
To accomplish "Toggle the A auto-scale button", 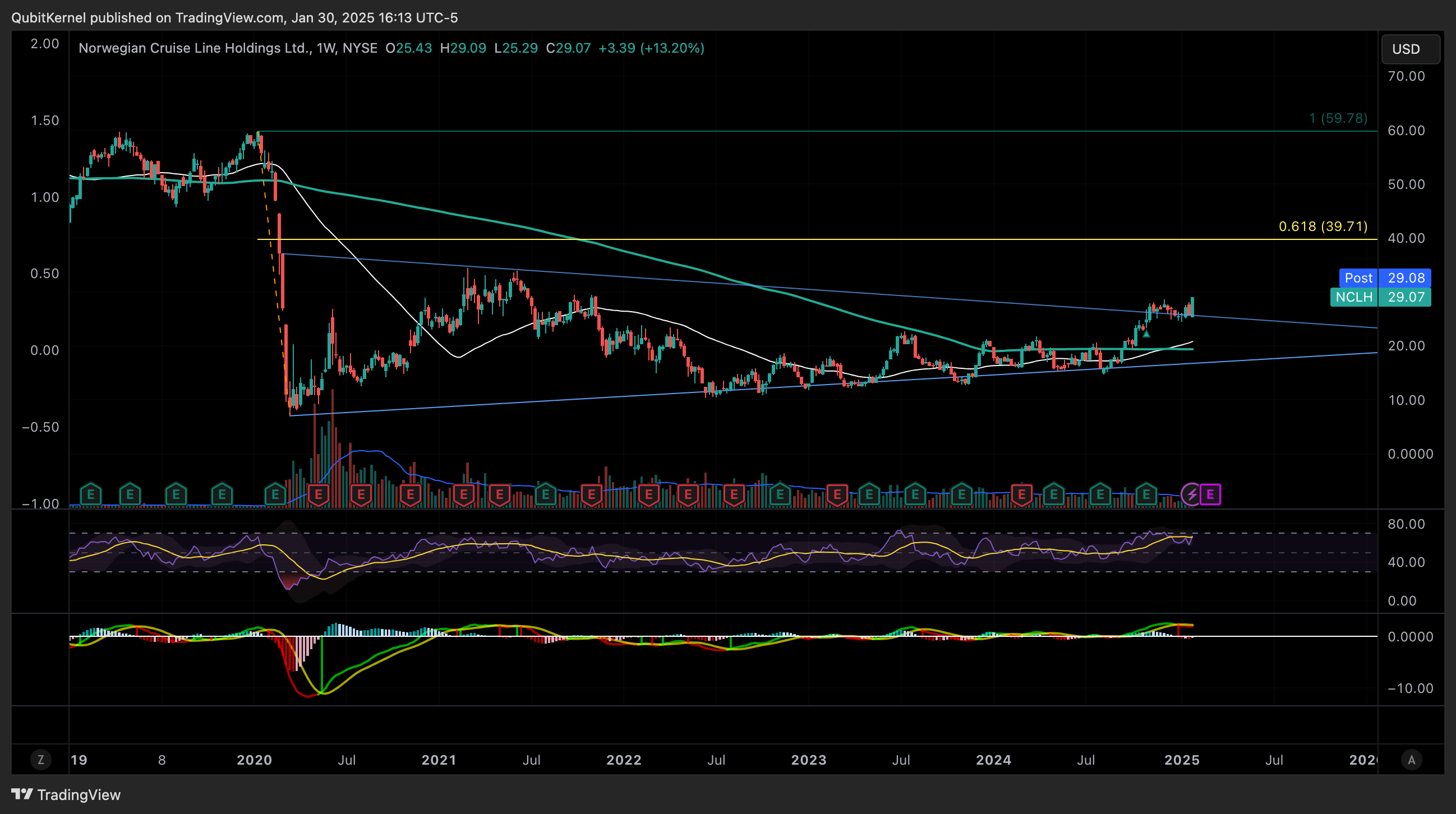I will click(x=1411, y=760).
